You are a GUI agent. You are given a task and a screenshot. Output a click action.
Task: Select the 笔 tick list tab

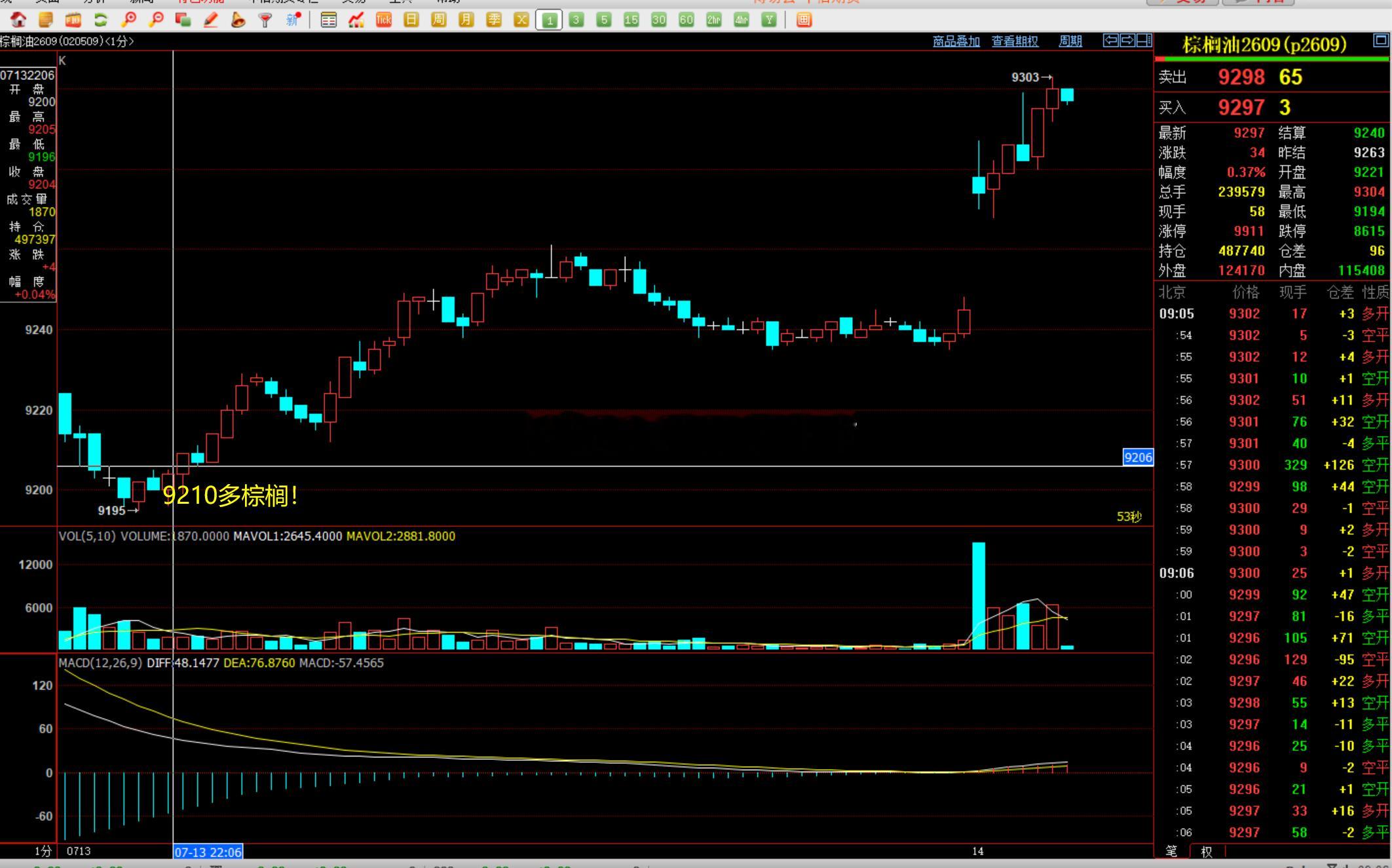tap(1172, 851)
